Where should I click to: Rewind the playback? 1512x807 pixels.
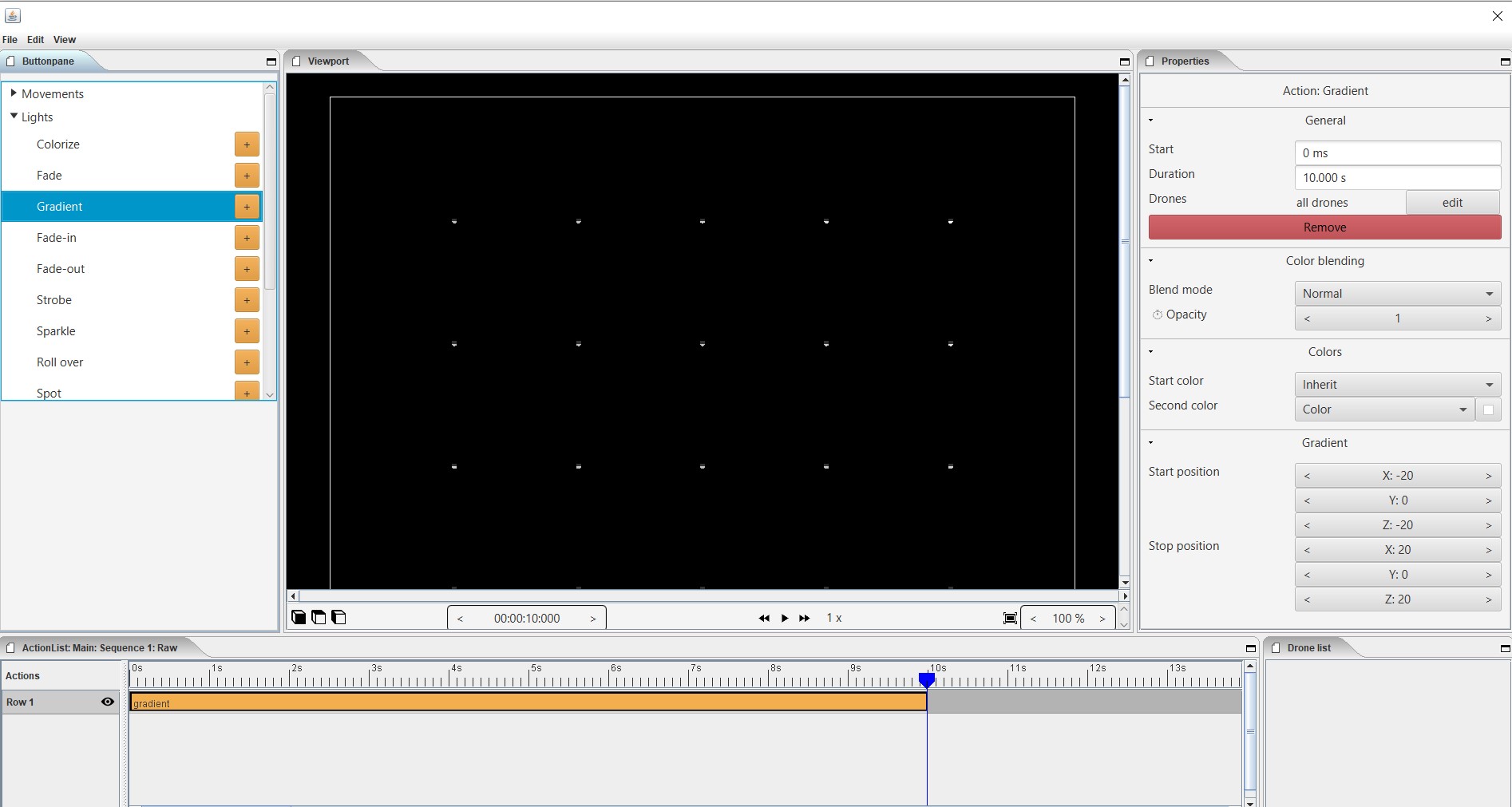764,618
